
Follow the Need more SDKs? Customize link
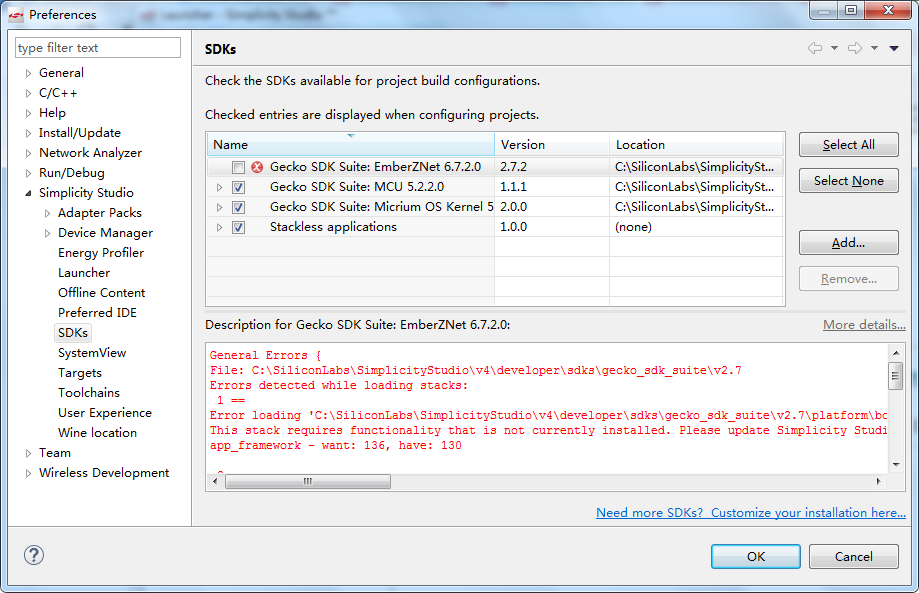coord(751,513)
